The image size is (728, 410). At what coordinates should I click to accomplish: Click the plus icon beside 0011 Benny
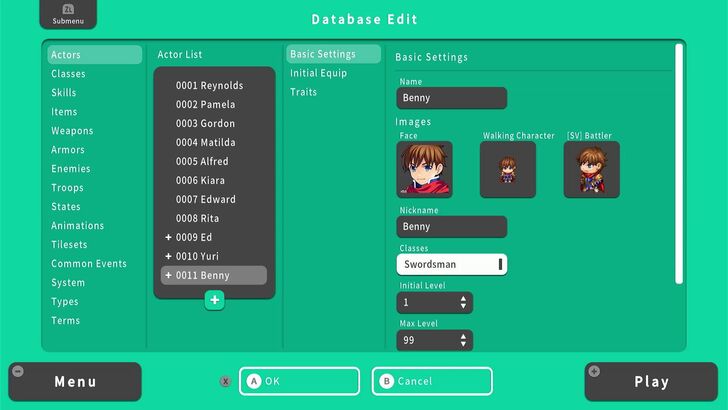(x=168, y=275)
